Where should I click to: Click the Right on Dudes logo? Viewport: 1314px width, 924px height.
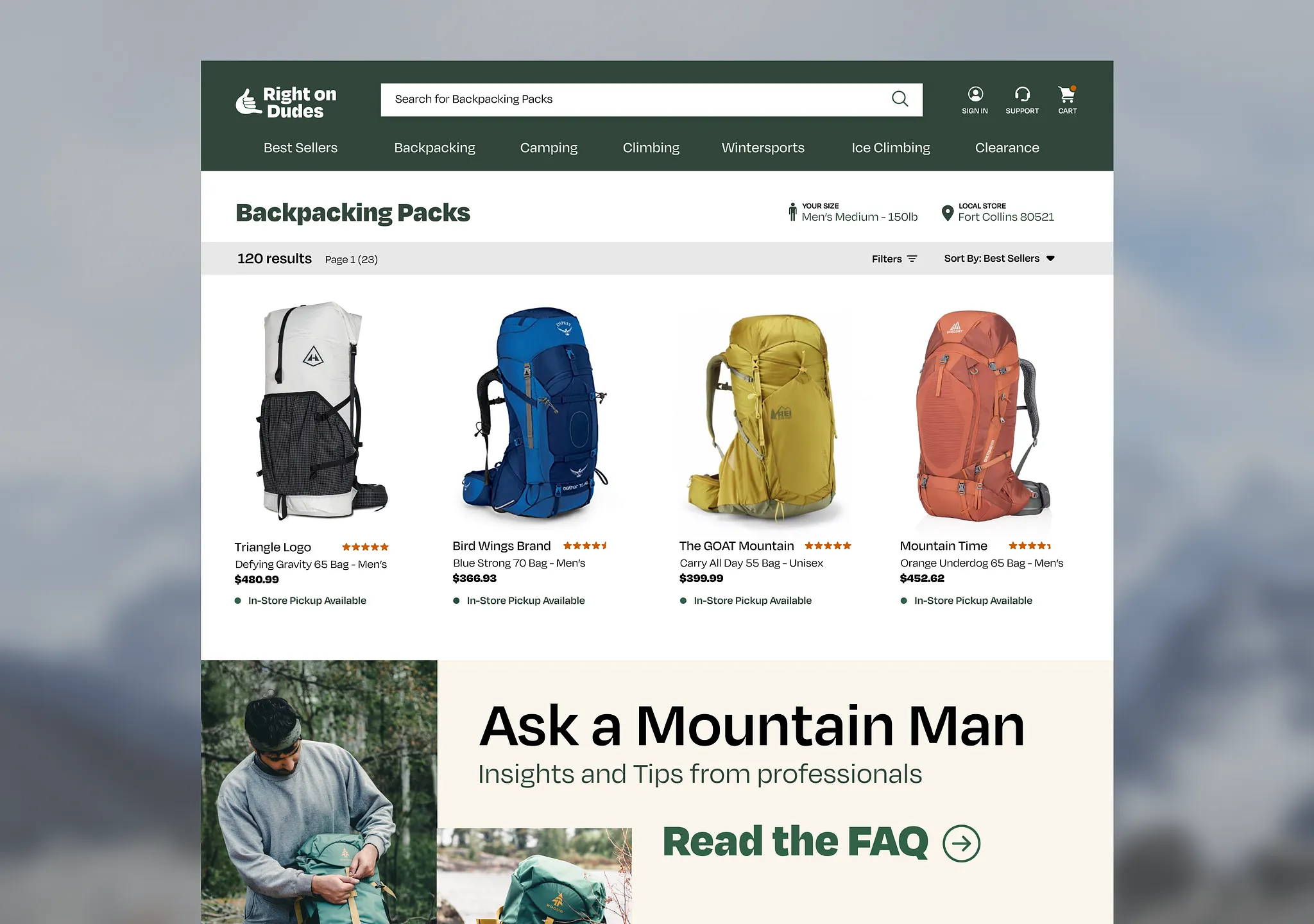pyautogui.click(x=286, y=103)
